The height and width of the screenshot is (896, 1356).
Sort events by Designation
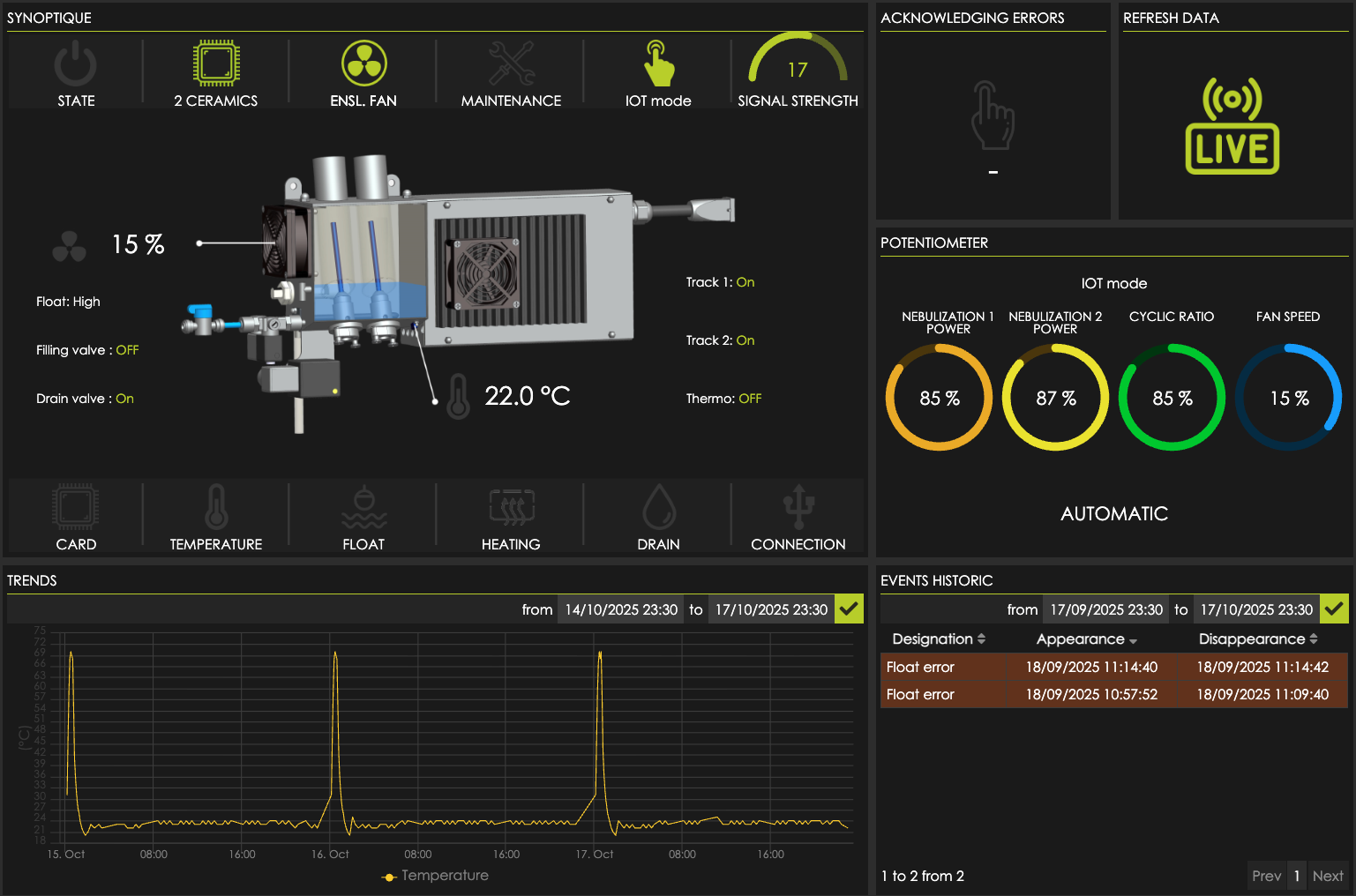click(x=938, y=638)
